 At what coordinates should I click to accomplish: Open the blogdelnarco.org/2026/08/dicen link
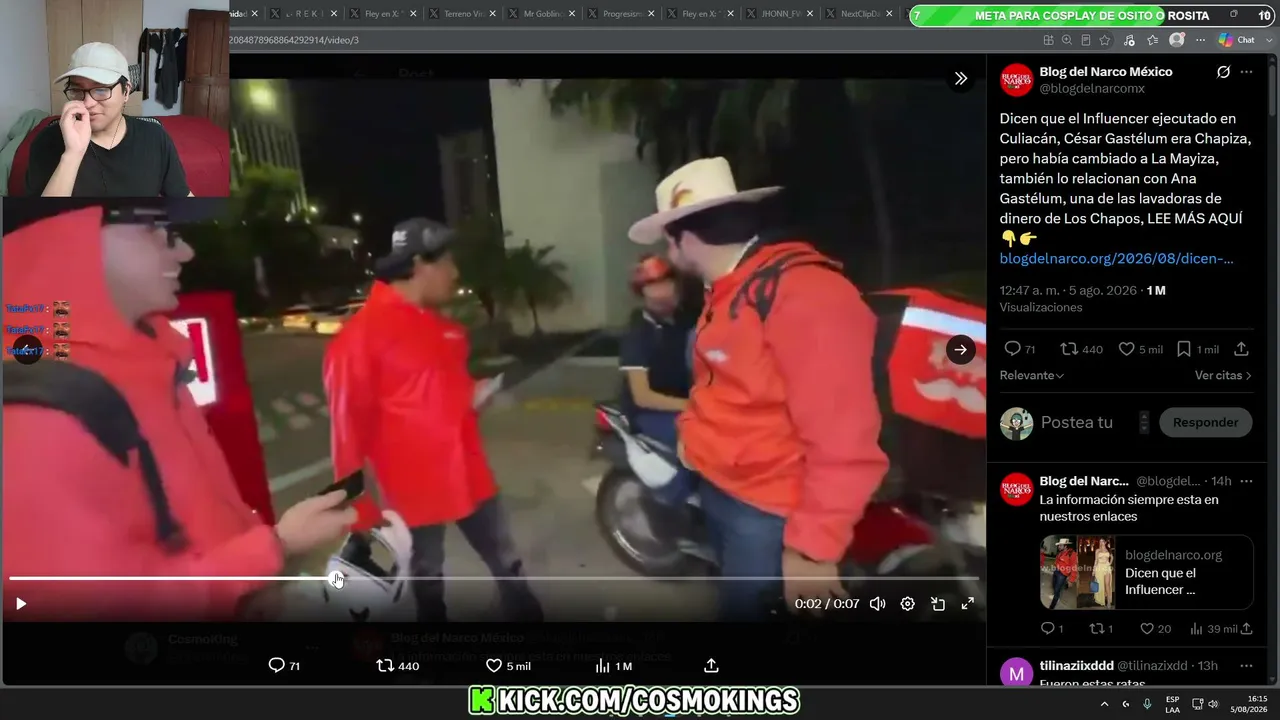1117,258
